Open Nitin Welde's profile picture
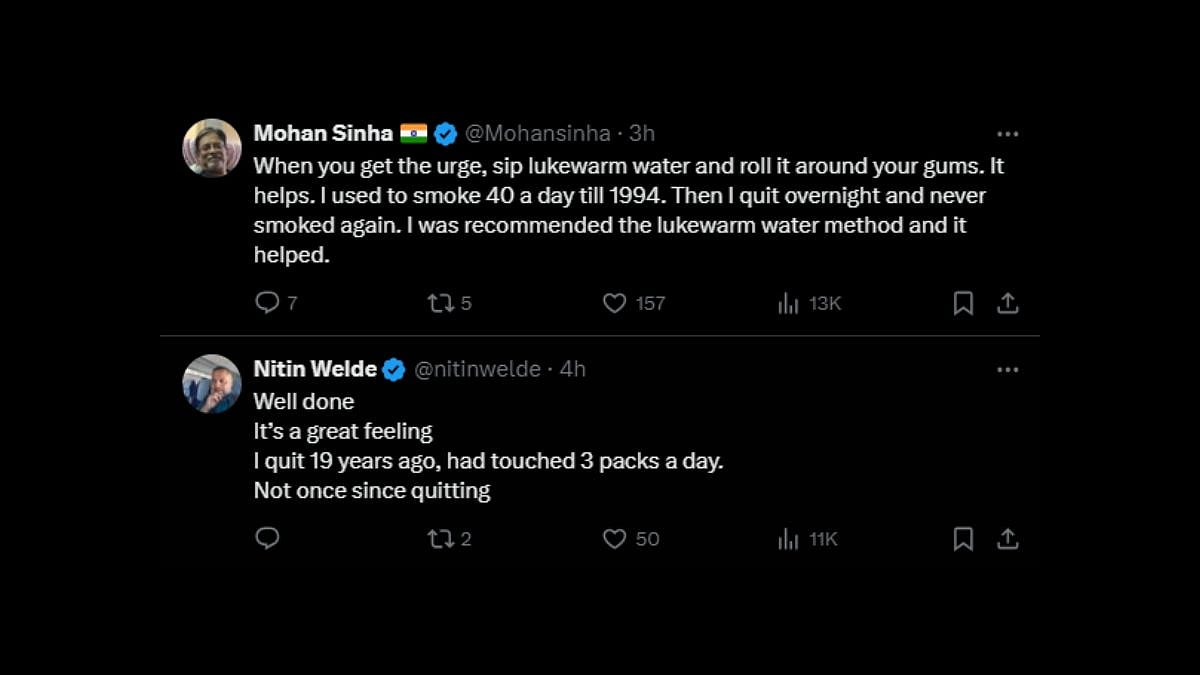Image resolution: width=1200 pixels, height=675 pixels. coord(212,384)
